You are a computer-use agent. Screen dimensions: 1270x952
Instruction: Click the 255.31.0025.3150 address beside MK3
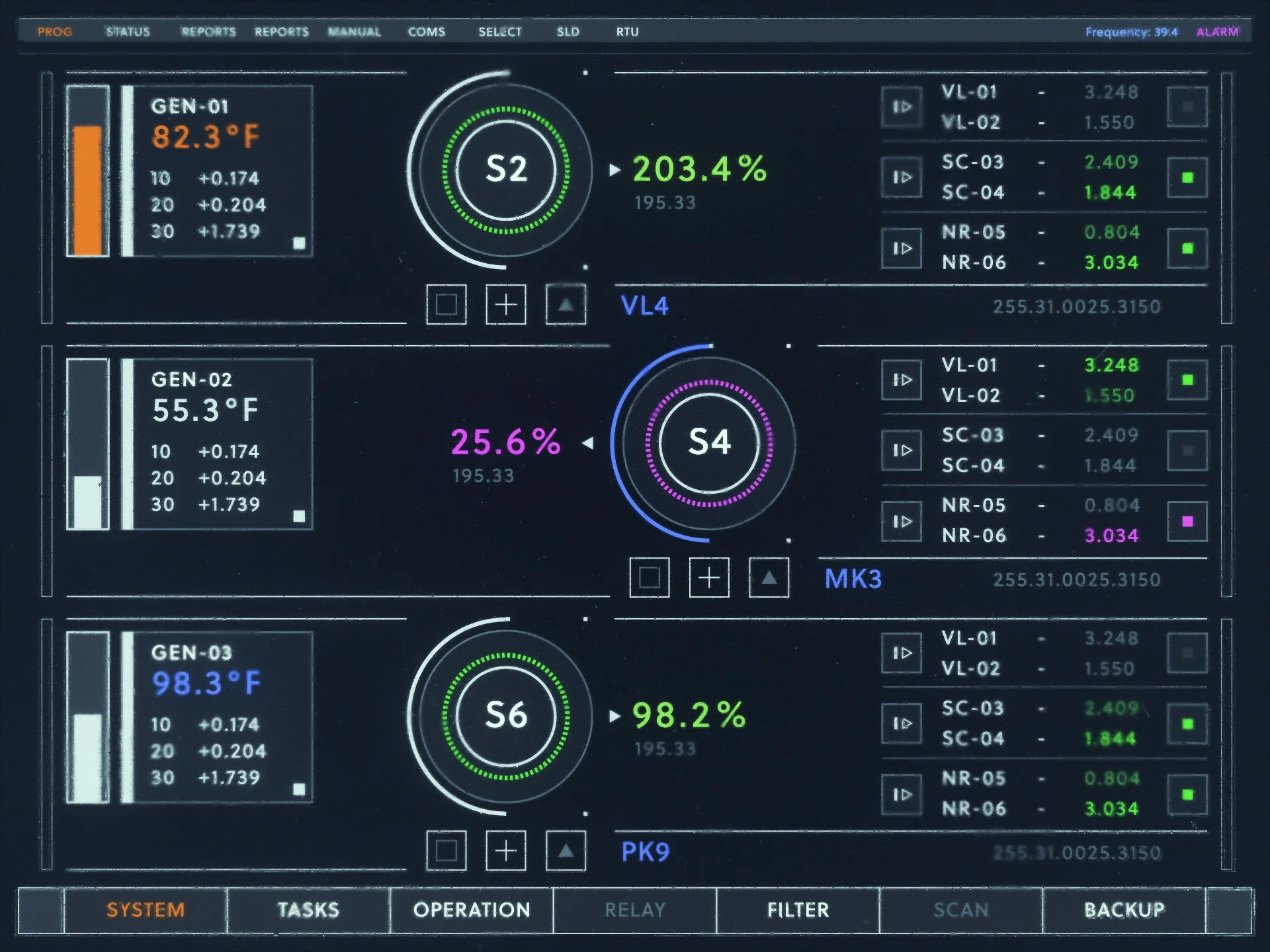(x=1077, y=580)
